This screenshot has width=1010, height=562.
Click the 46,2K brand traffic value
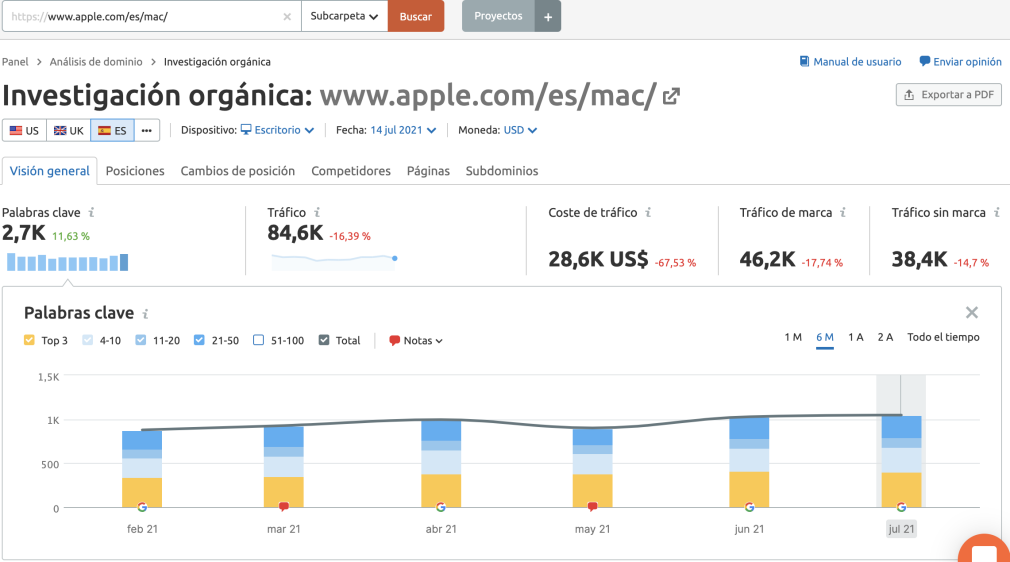tap(767, 259)
